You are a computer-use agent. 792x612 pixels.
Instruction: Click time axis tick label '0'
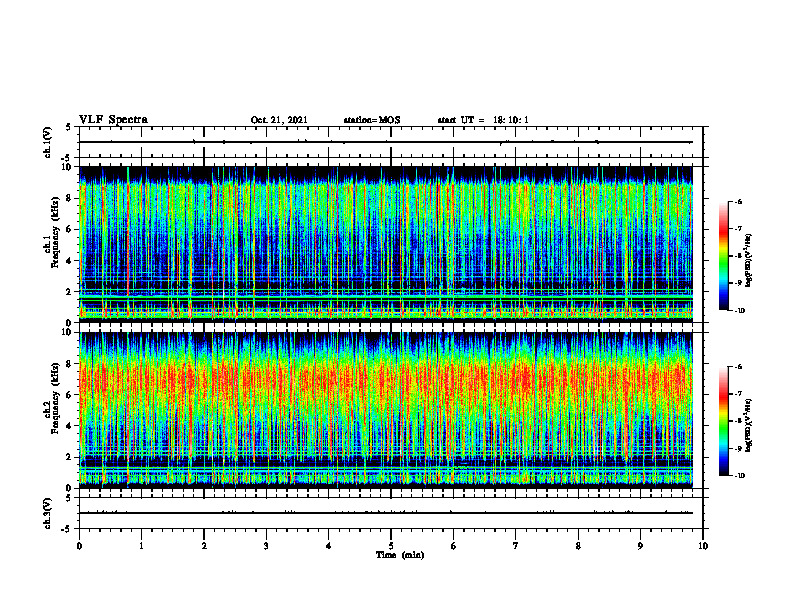(79, 545)
